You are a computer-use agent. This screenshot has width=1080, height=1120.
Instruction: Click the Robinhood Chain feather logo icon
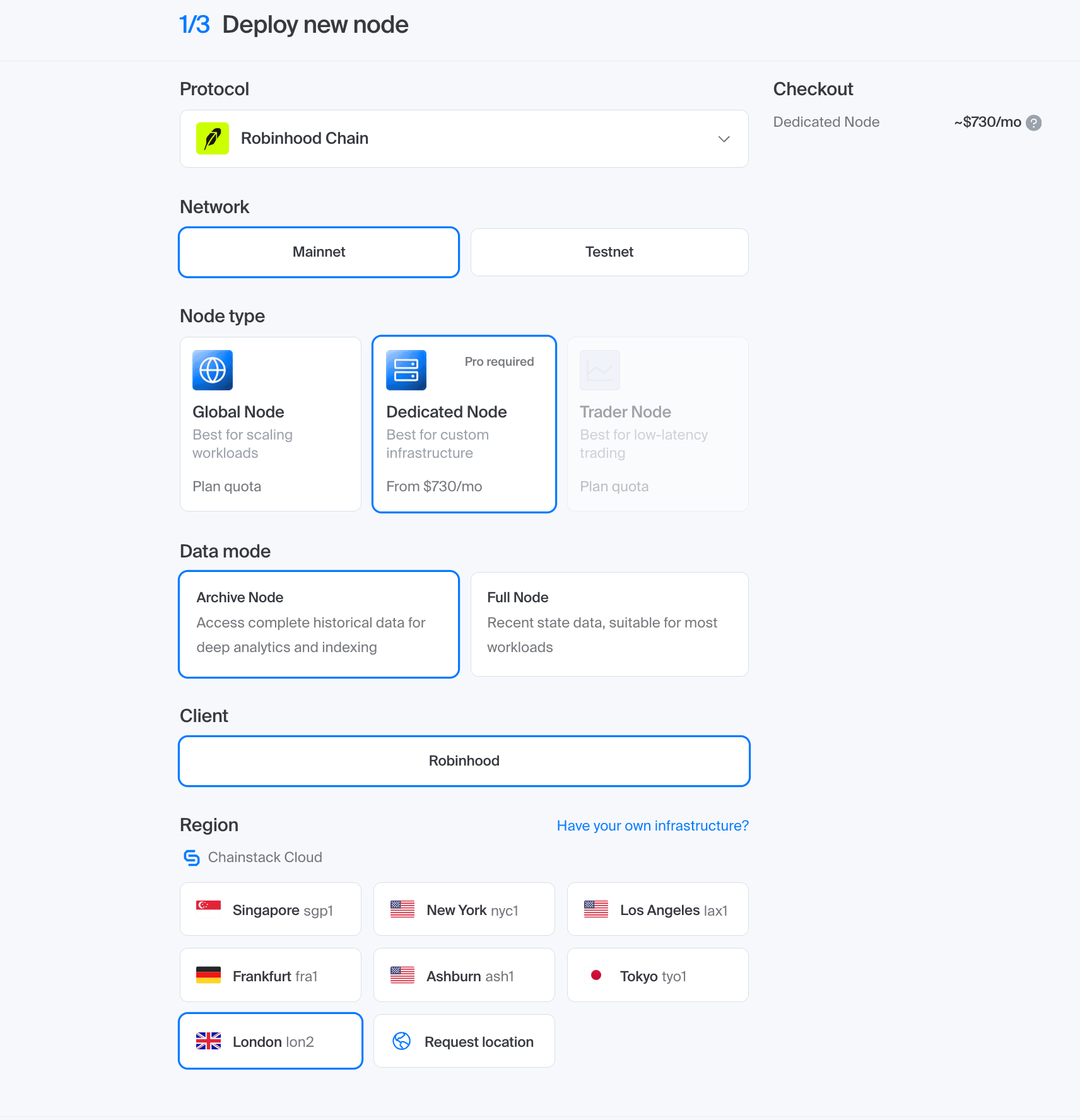tap(213, 139)
